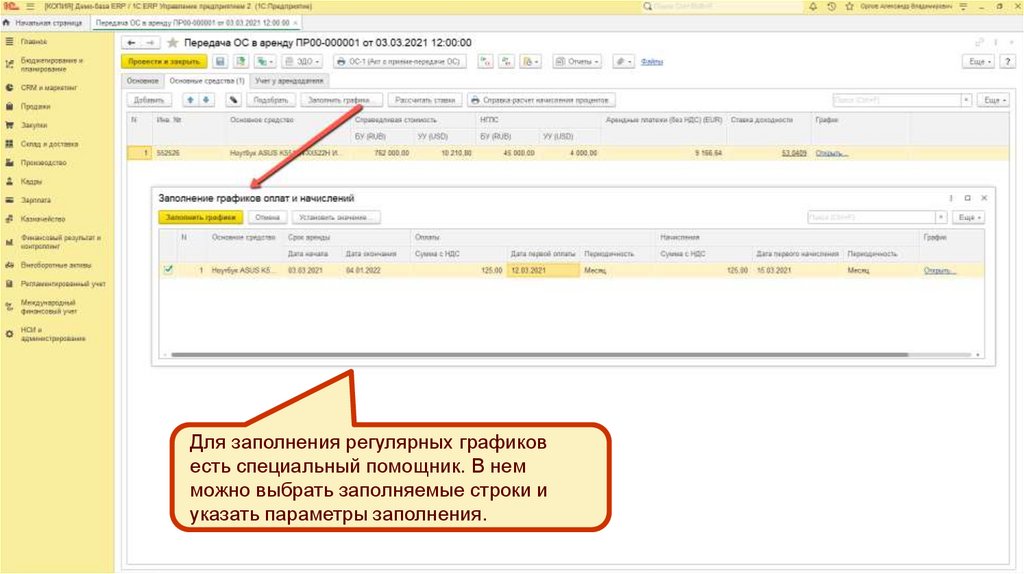Click Установить значения button

pos(336,217)
